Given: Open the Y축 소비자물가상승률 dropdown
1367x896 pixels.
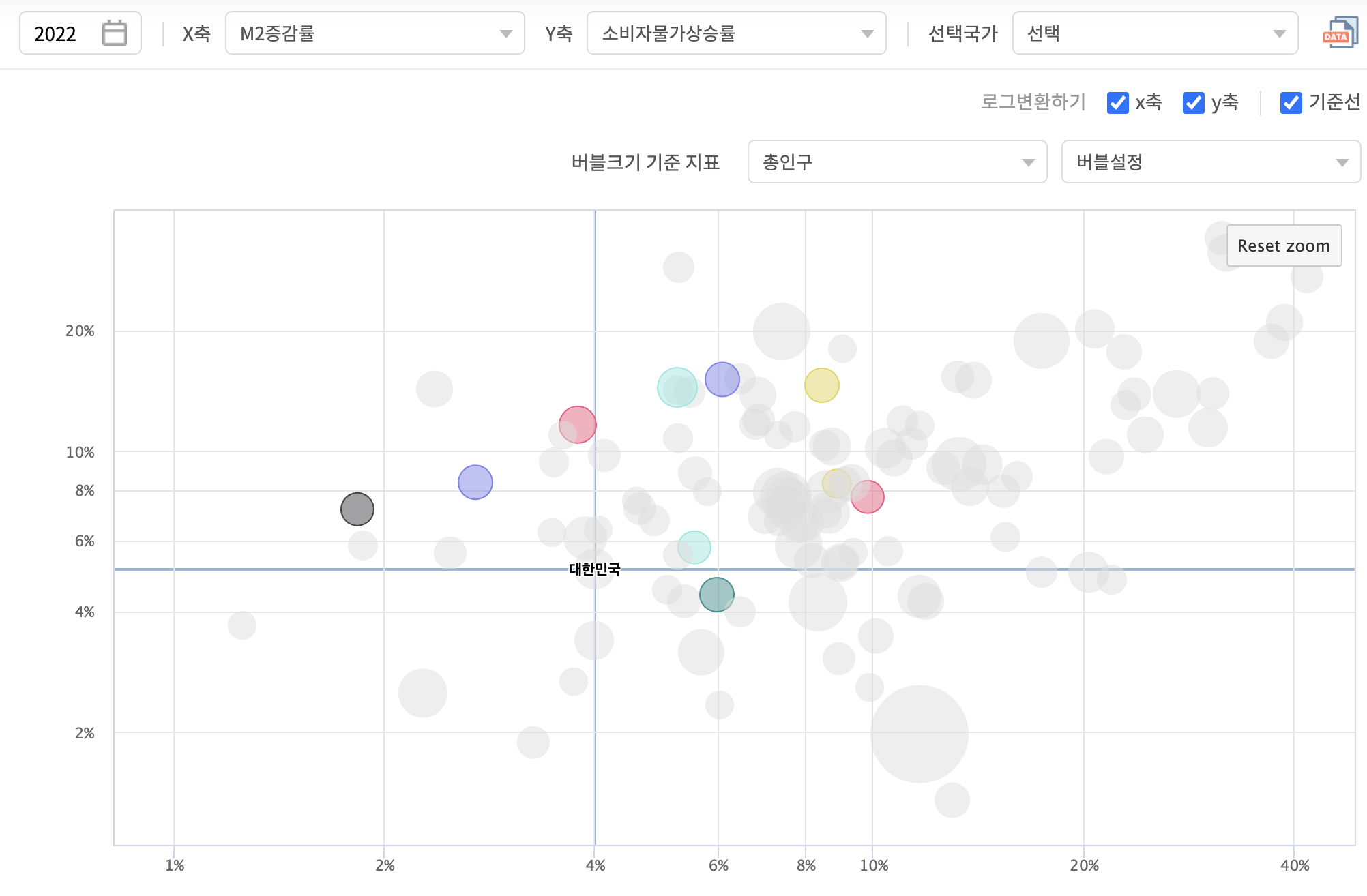Looking at the screenshot, I should (x=736, y=33).
